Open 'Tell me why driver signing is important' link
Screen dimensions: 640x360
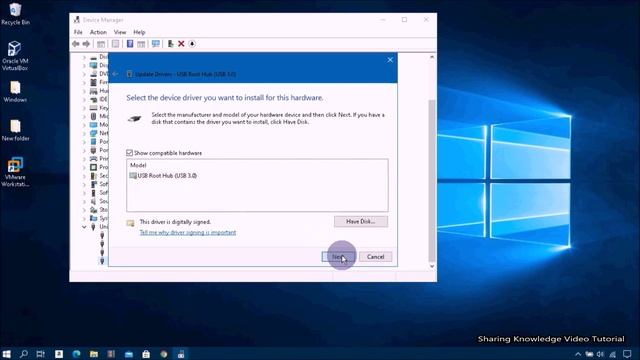coord(188,232)
